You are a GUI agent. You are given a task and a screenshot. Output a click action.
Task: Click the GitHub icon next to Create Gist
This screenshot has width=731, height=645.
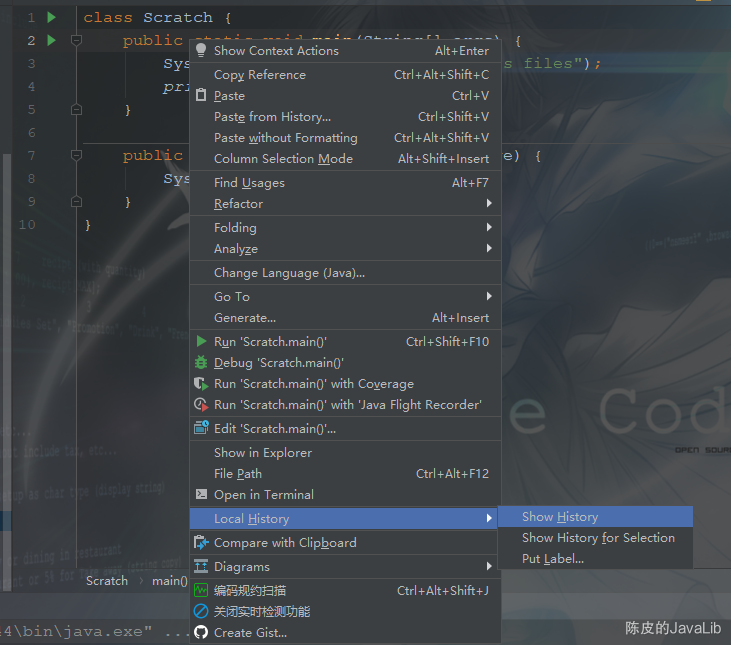201,632
